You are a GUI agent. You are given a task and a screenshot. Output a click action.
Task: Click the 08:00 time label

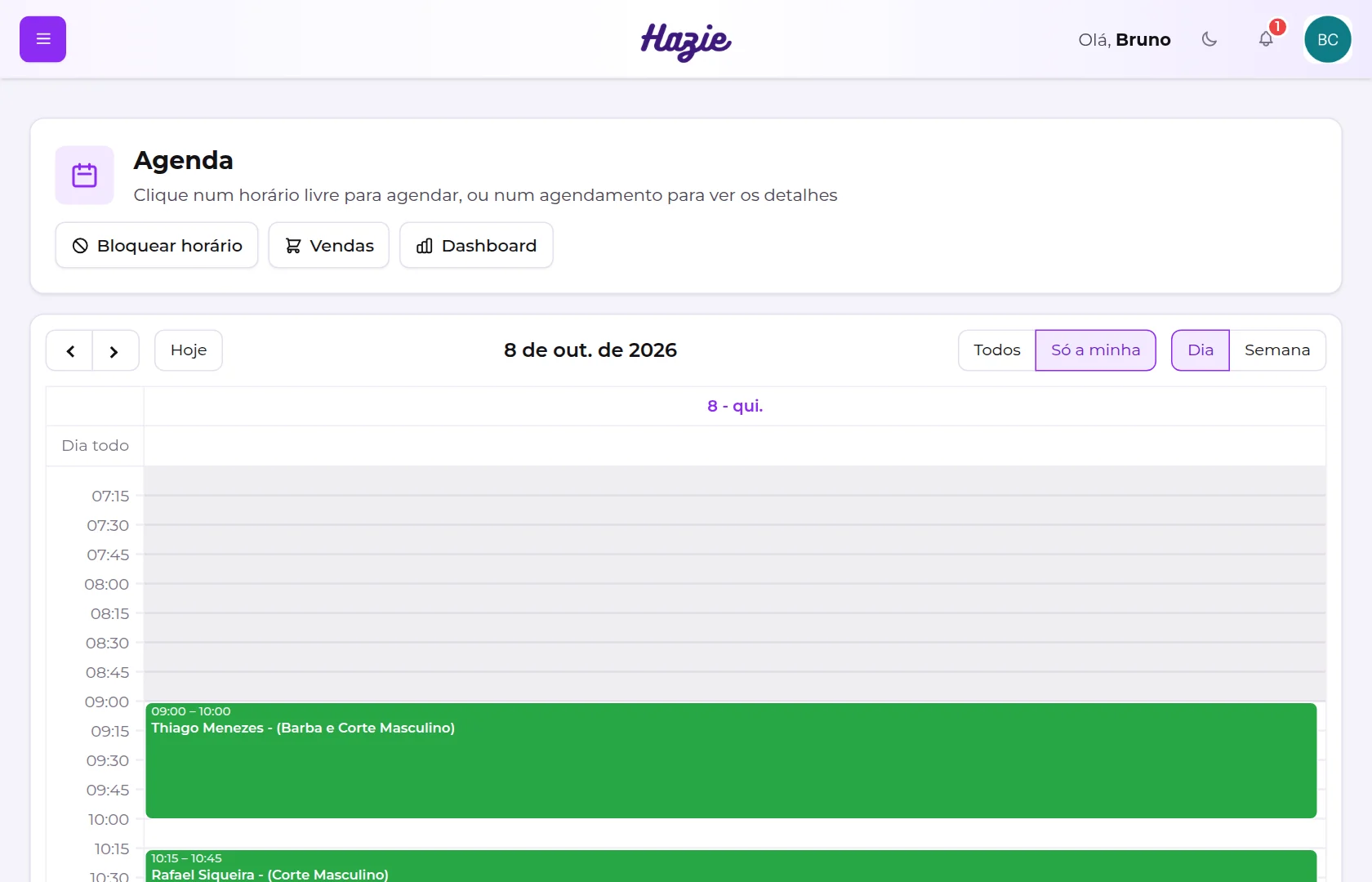point(107,584)
